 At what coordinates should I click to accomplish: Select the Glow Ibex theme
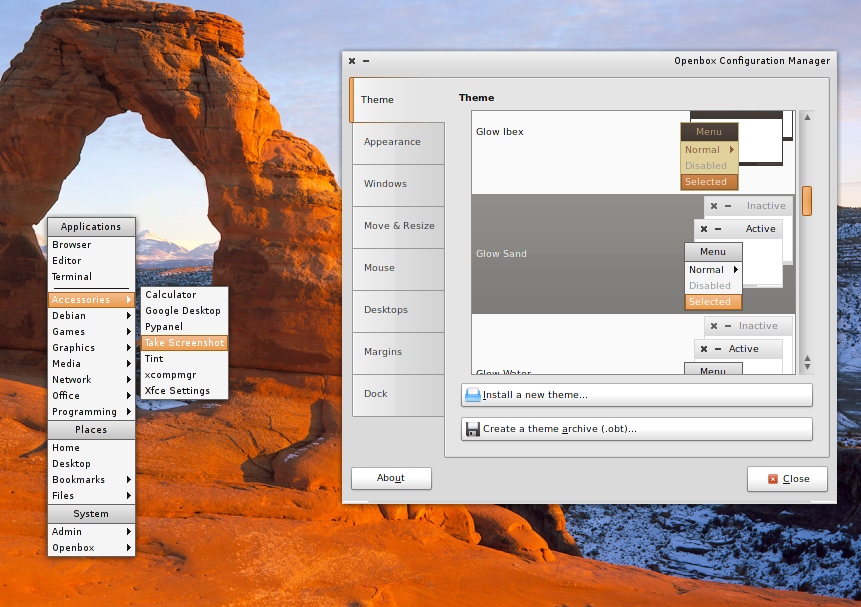(633, 152)
